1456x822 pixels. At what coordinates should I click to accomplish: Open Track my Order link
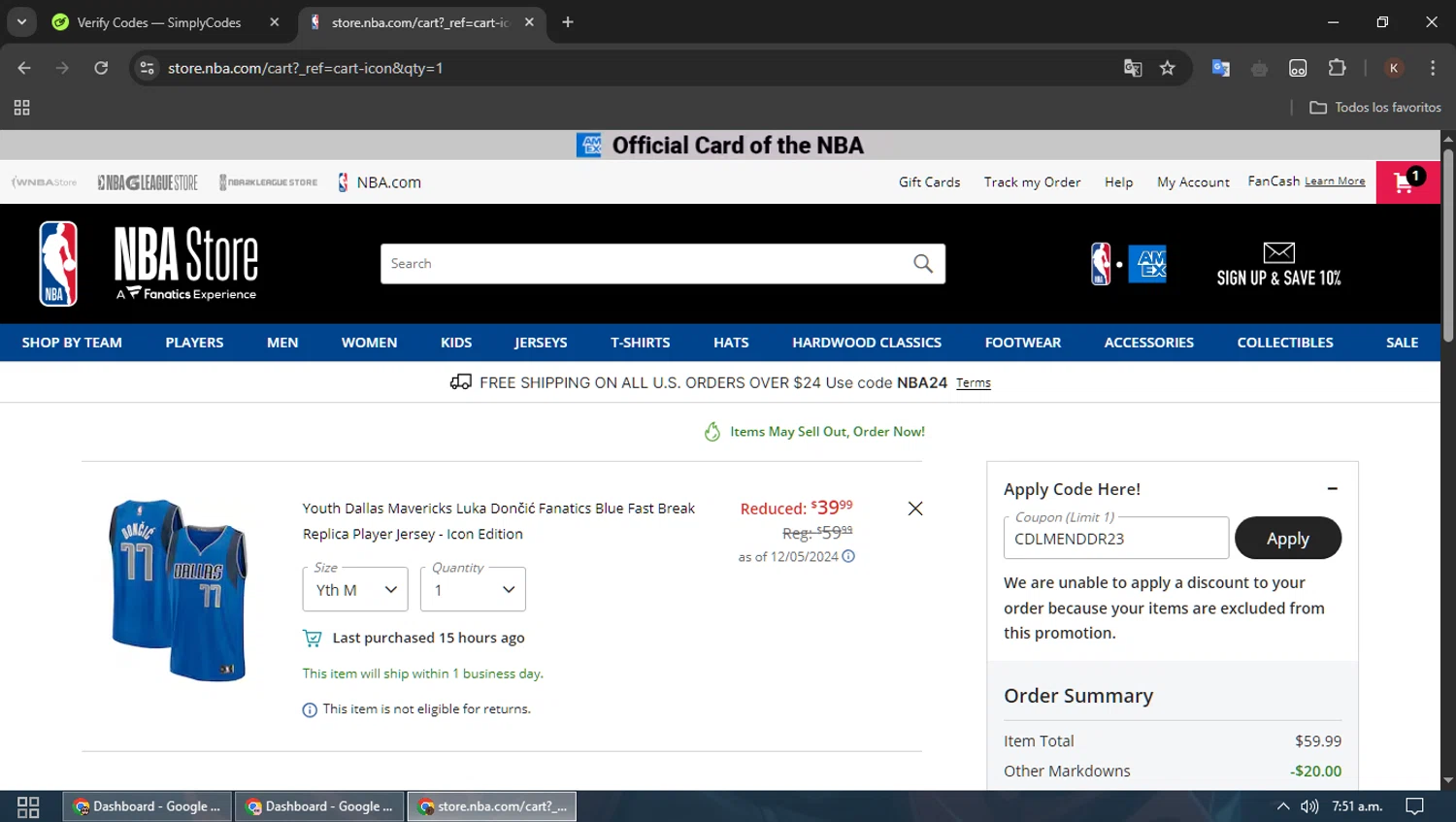(1032, 182)
